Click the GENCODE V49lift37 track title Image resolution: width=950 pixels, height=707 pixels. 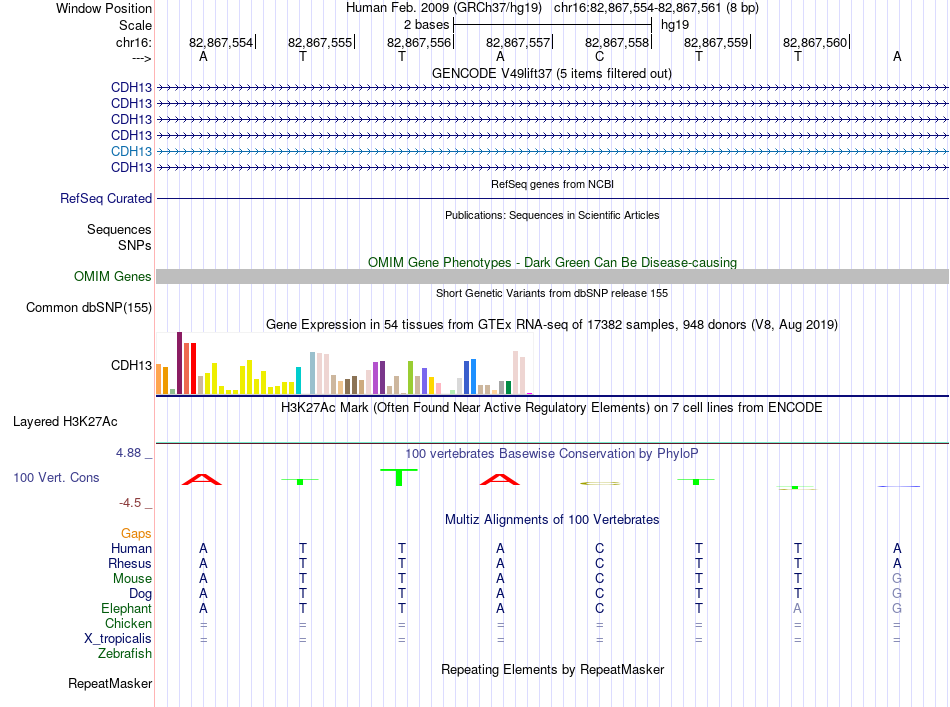click(x=551, y=74)
